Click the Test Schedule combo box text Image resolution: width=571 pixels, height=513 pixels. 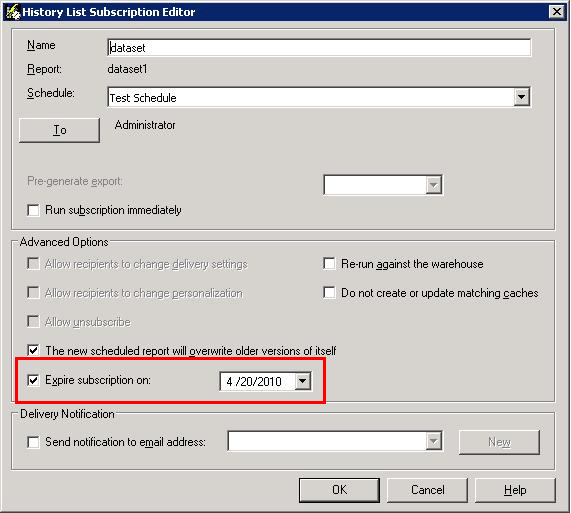143,98
